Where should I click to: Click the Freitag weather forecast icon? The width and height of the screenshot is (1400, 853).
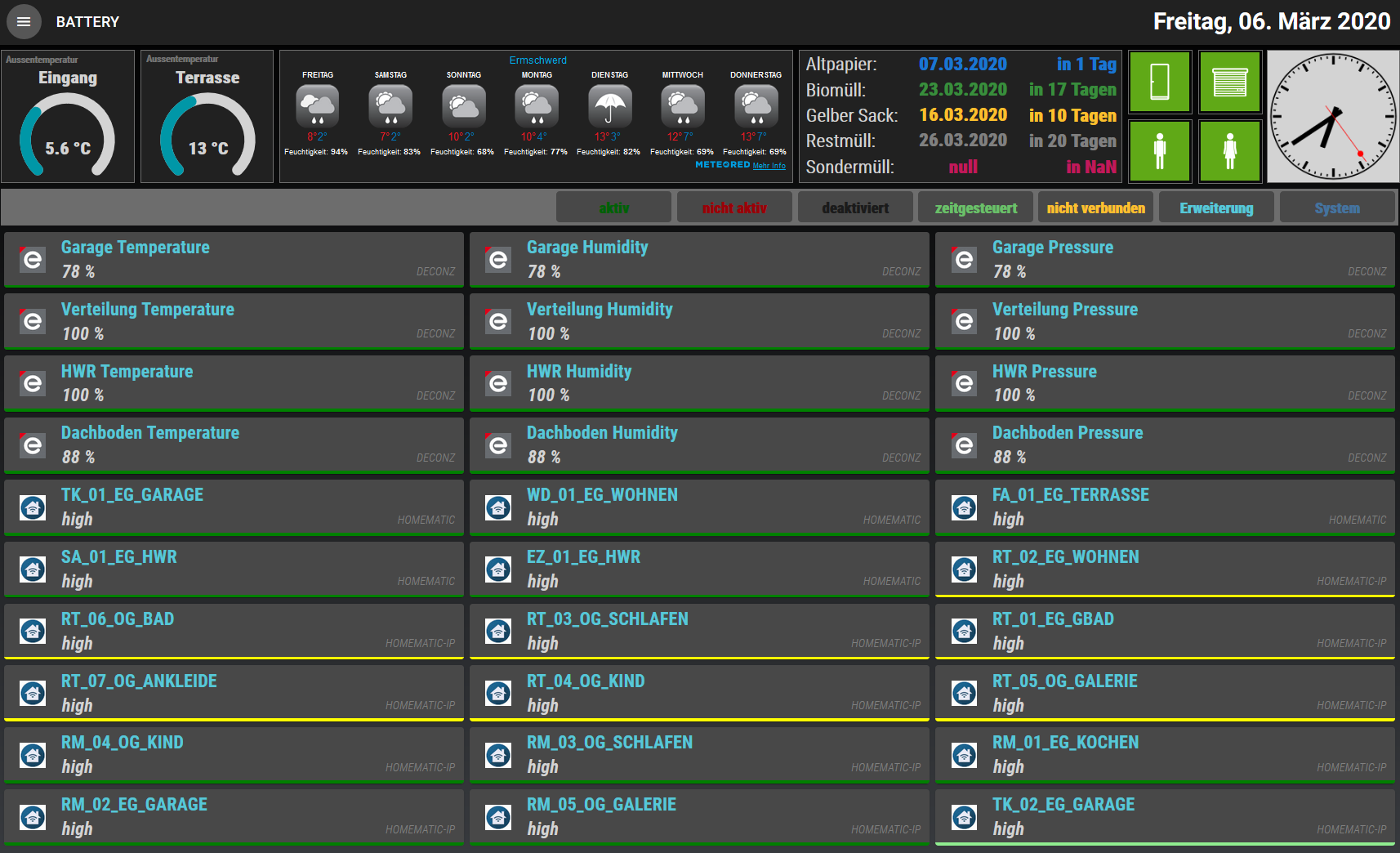point(317,106)
